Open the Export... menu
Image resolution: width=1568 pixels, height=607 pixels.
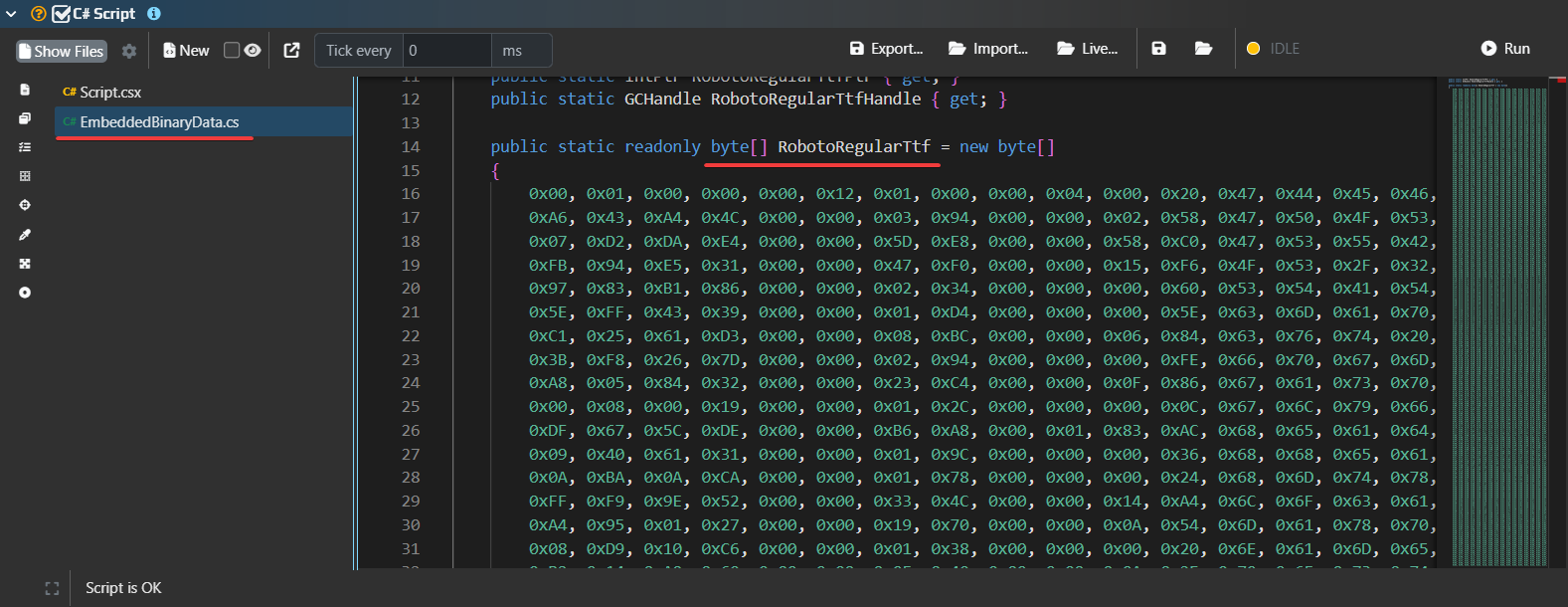(x=886, y=49)
